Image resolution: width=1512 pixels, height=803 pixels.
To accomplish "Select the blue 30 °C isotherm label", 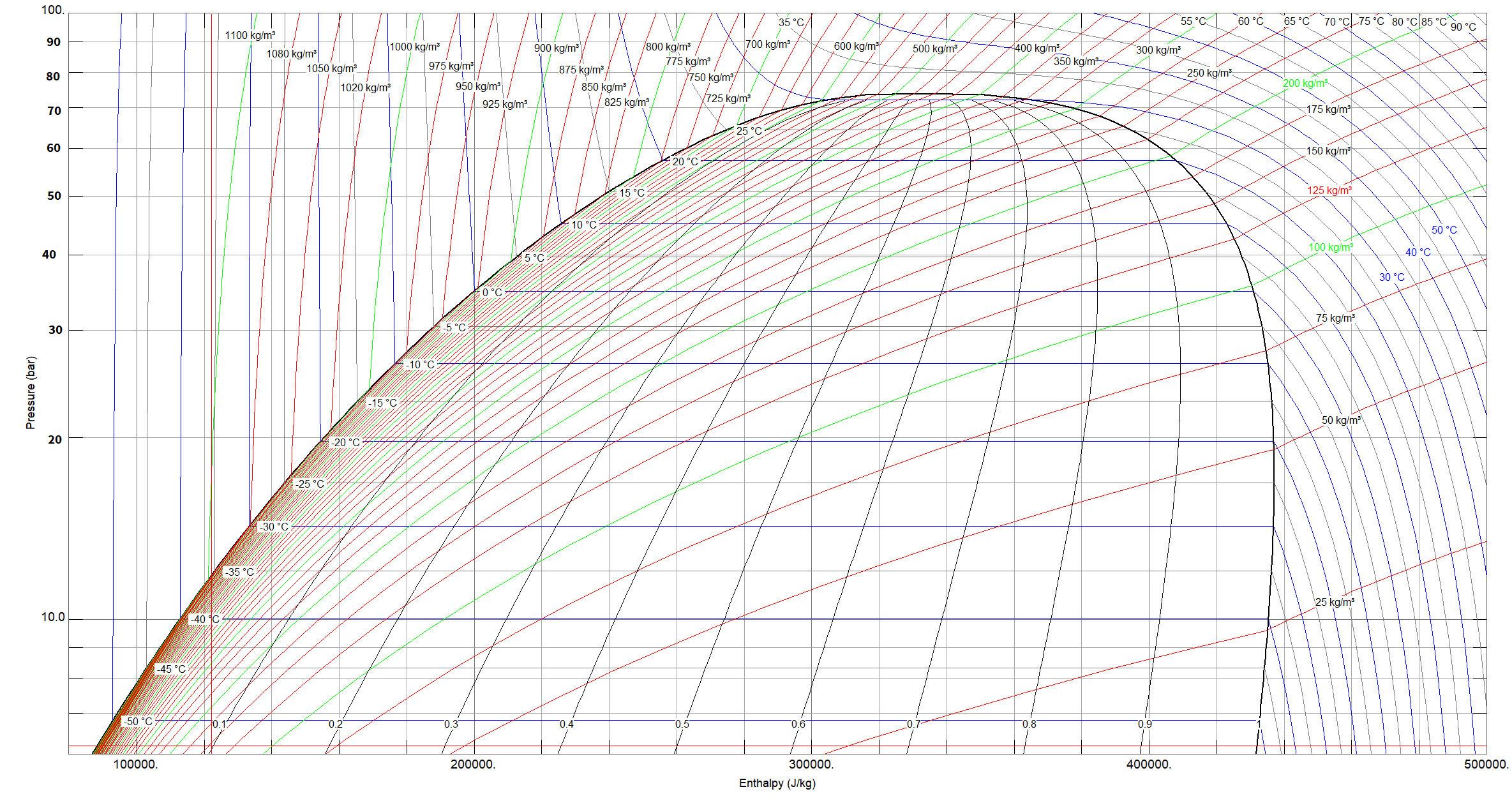I will tap(1391, 277).
